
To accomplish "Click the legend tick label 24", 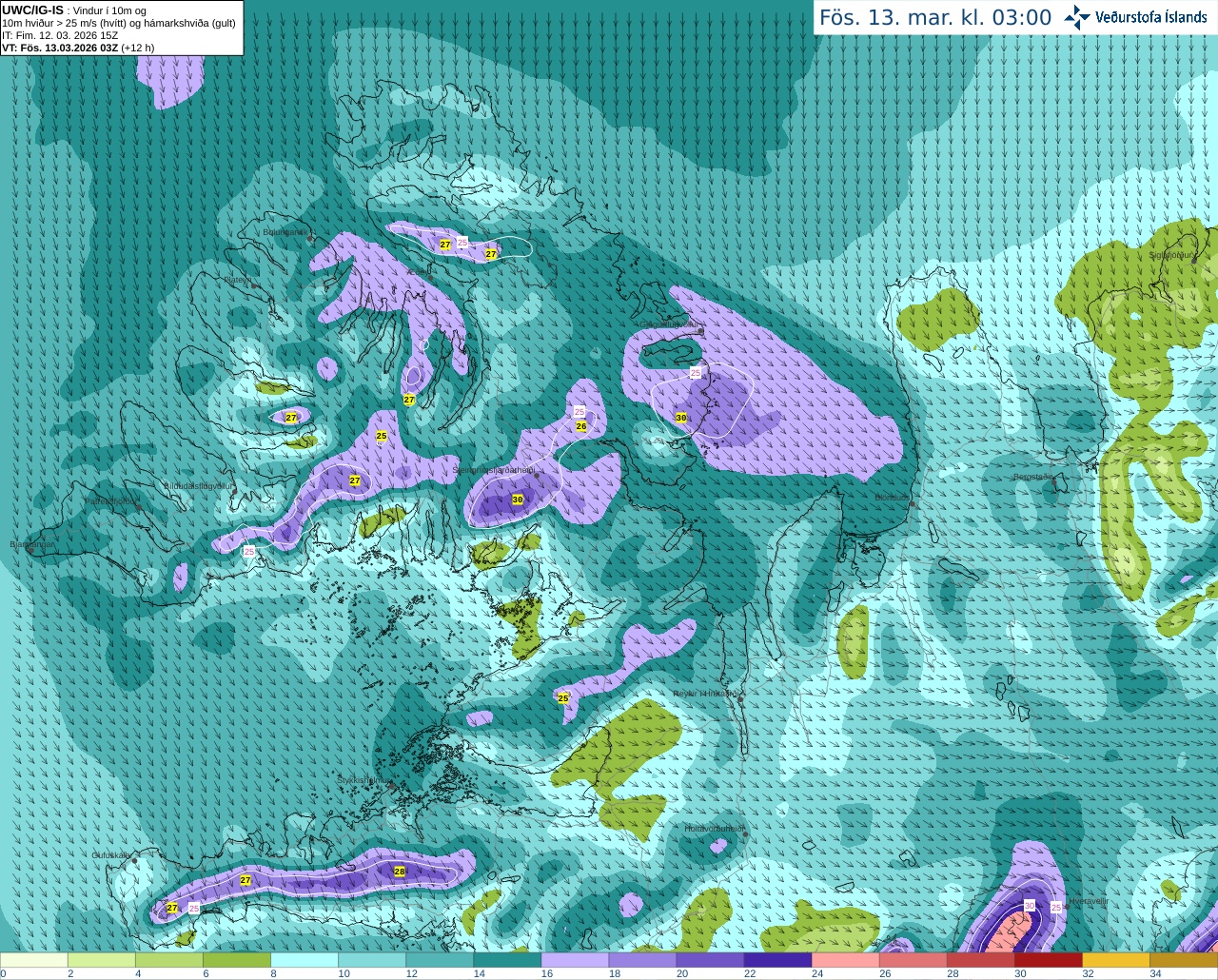I will tap(816, 974).
